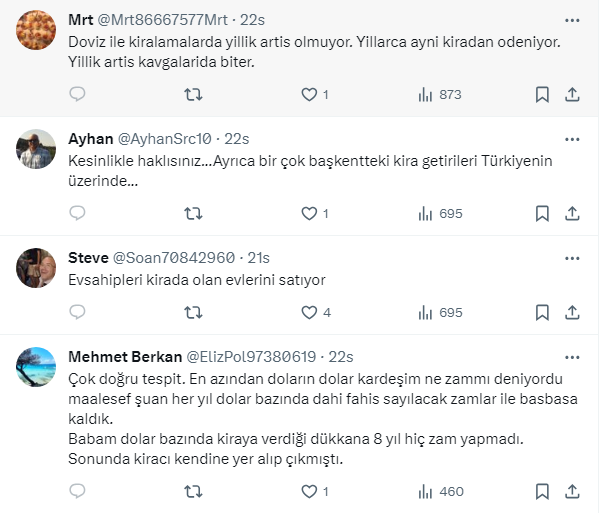Retweet Mehmet Berkan's tweet
Viewport: 602px width, 513px height.
click(x=195, y=492)
